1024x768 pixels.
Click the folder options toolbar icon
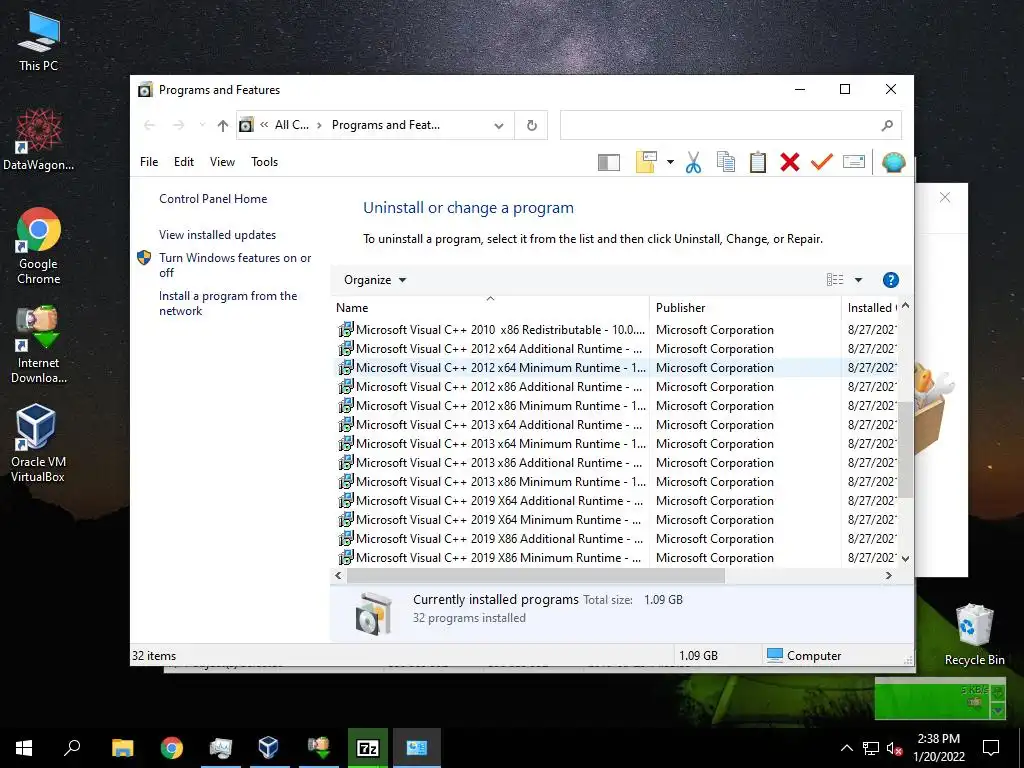click(x=646, y=162)
